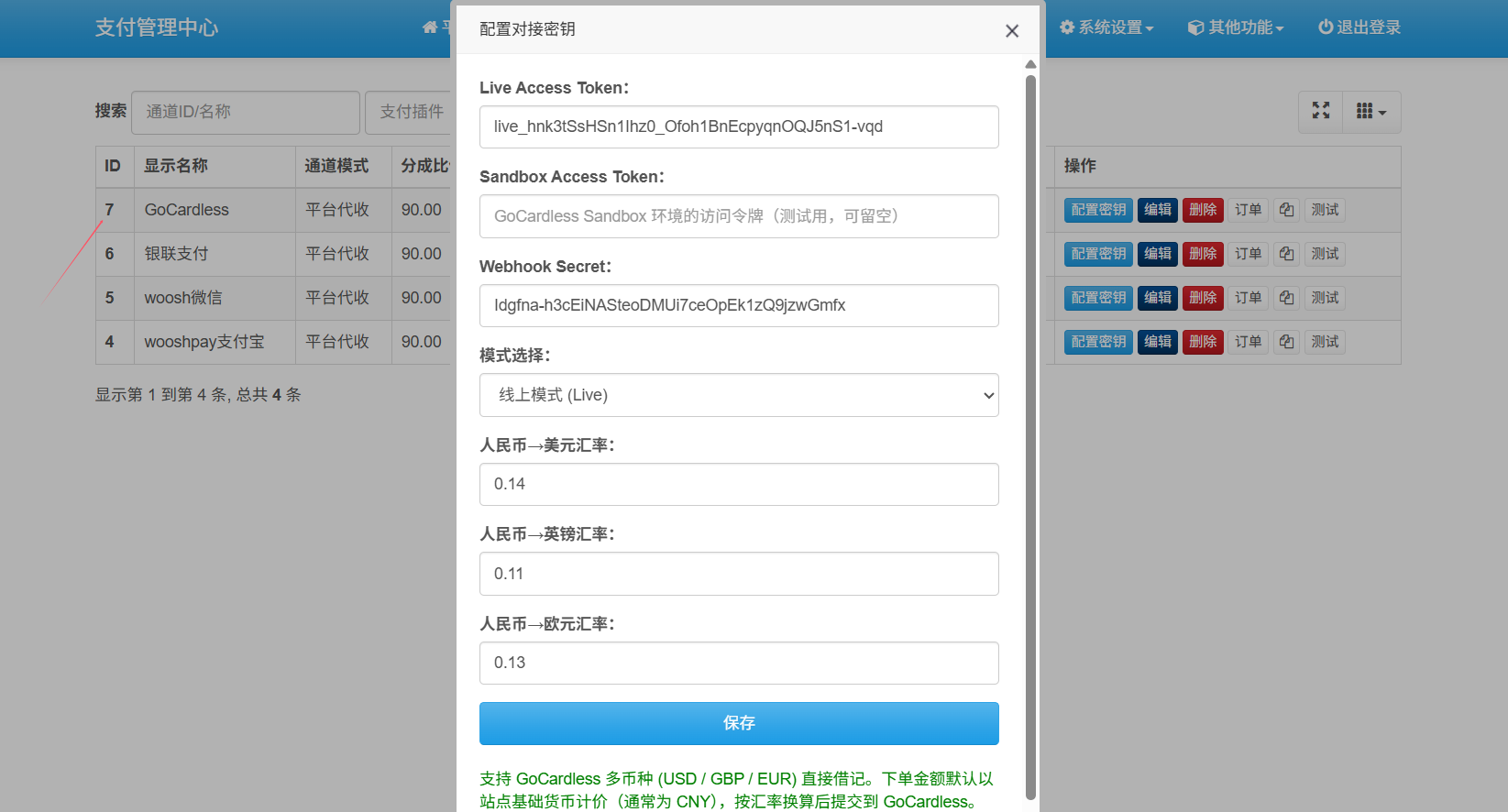The image size is (1508, 812).
Task: Click the 人民币→美元汇率 input field
Action: (x=738, y=484)
